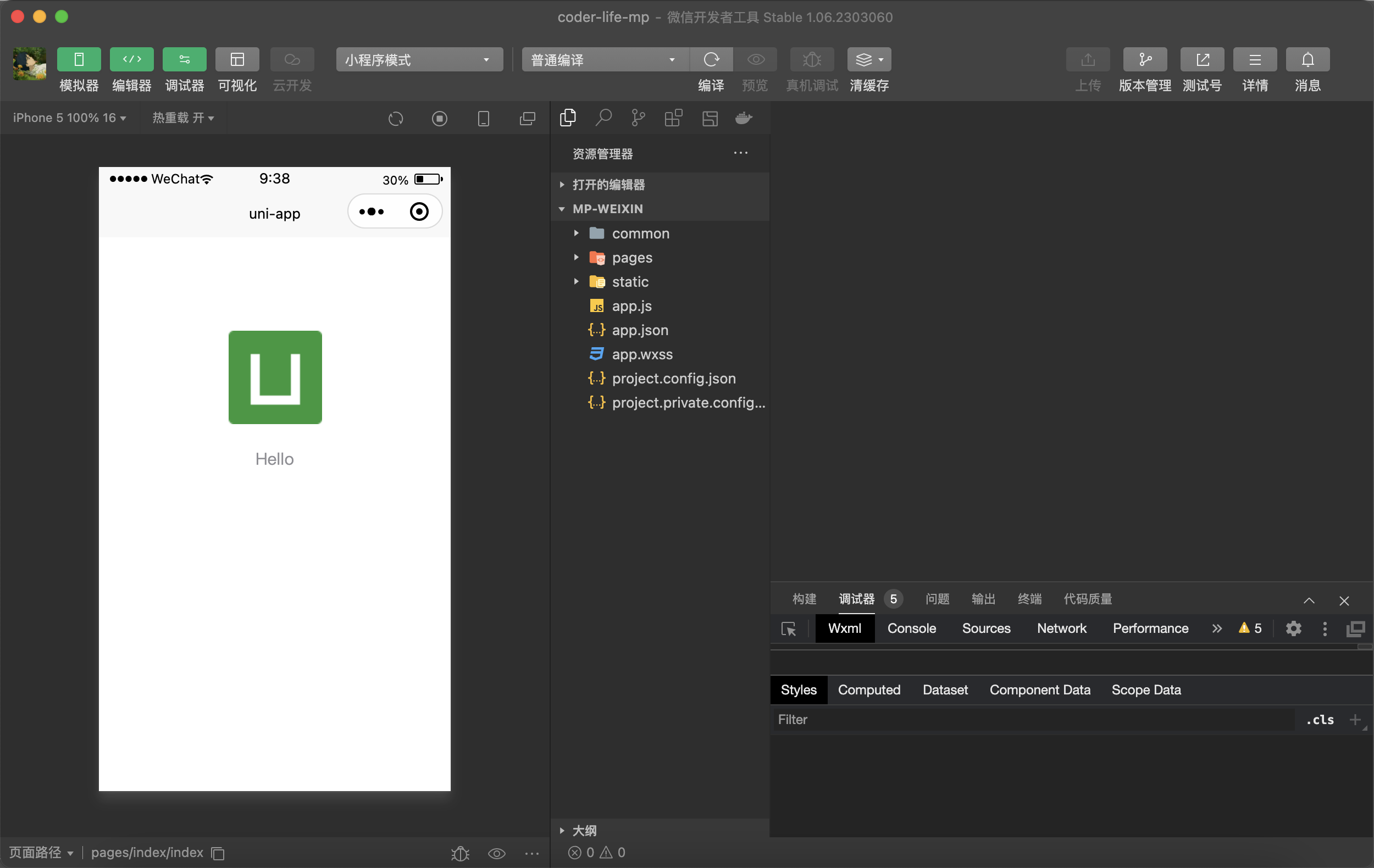Viewport: 1374px width, 868px height.
Task: Toggle the .cls class editor button
Action: (1320, 720)
